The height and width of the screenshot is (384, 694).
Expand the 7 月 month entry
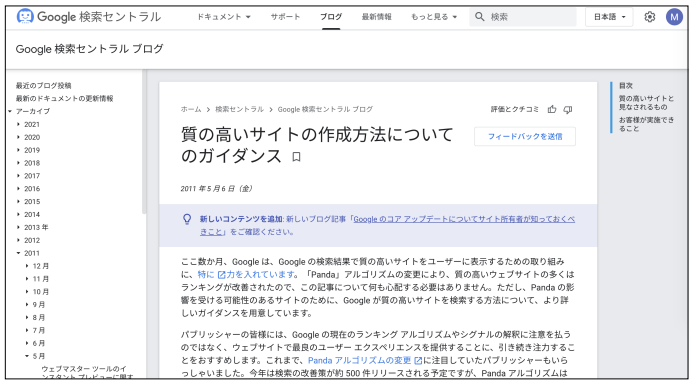(27, 330)
